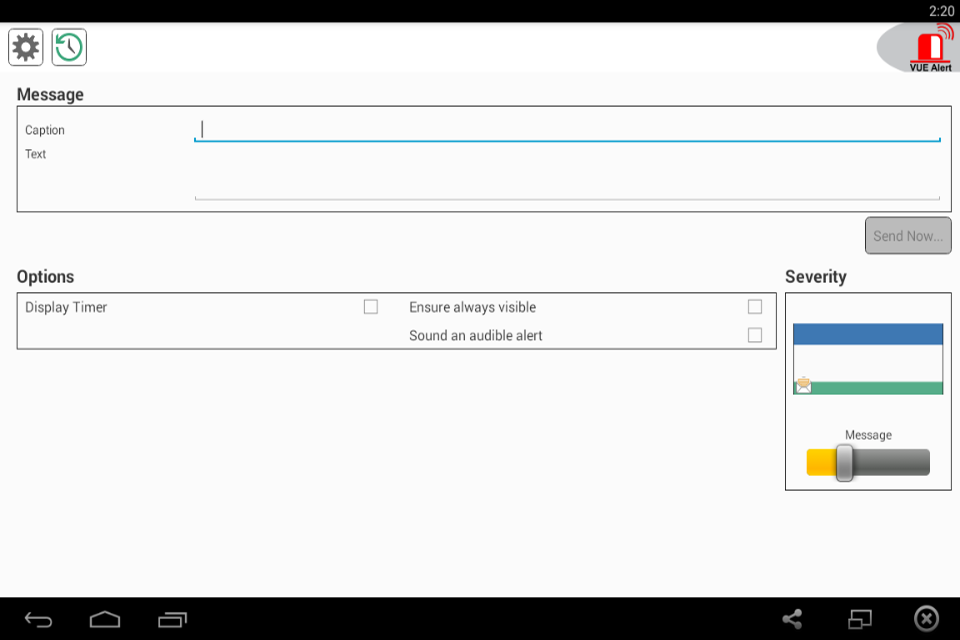Tick the Ensure always visible checkbox

pyautogui.click(x=755, y=307)
